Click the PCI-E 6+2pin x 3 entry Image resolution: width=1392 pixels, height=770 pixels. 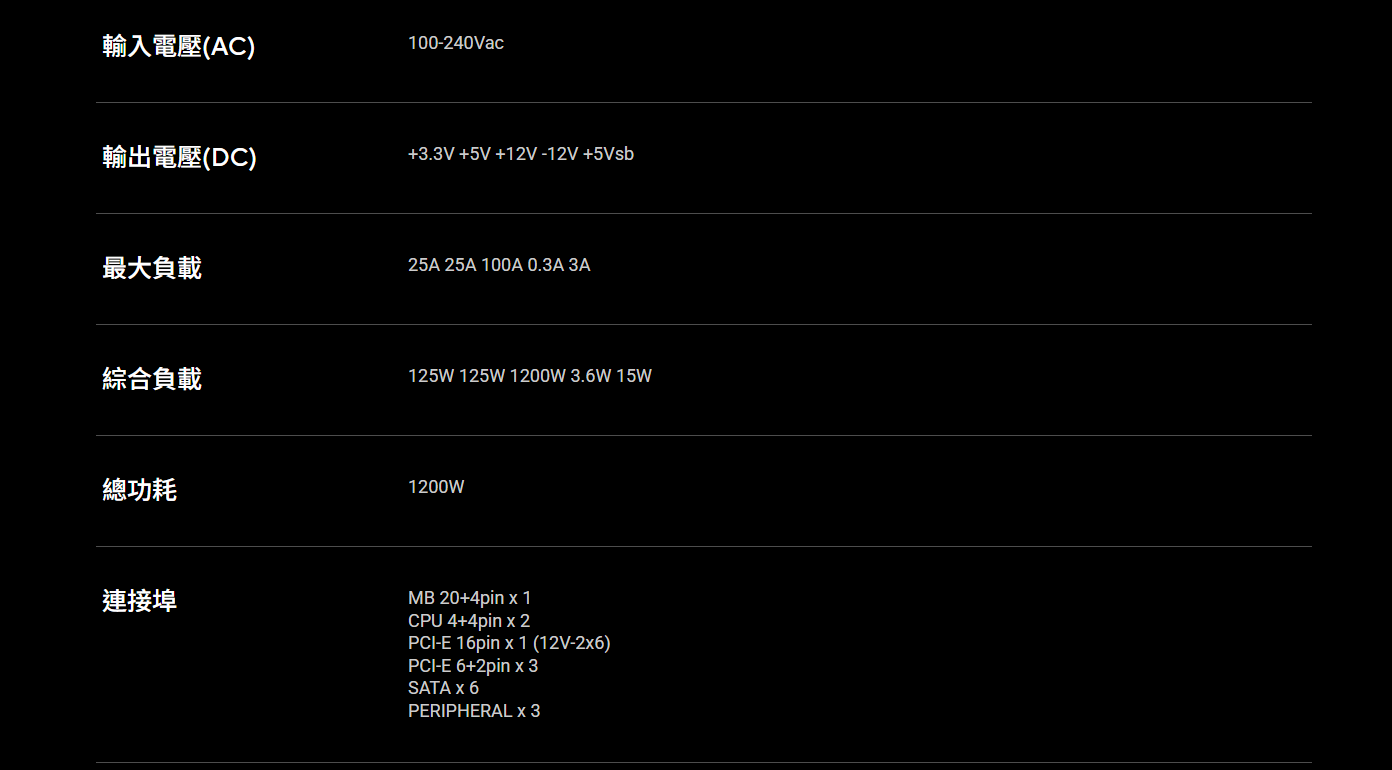473,666
